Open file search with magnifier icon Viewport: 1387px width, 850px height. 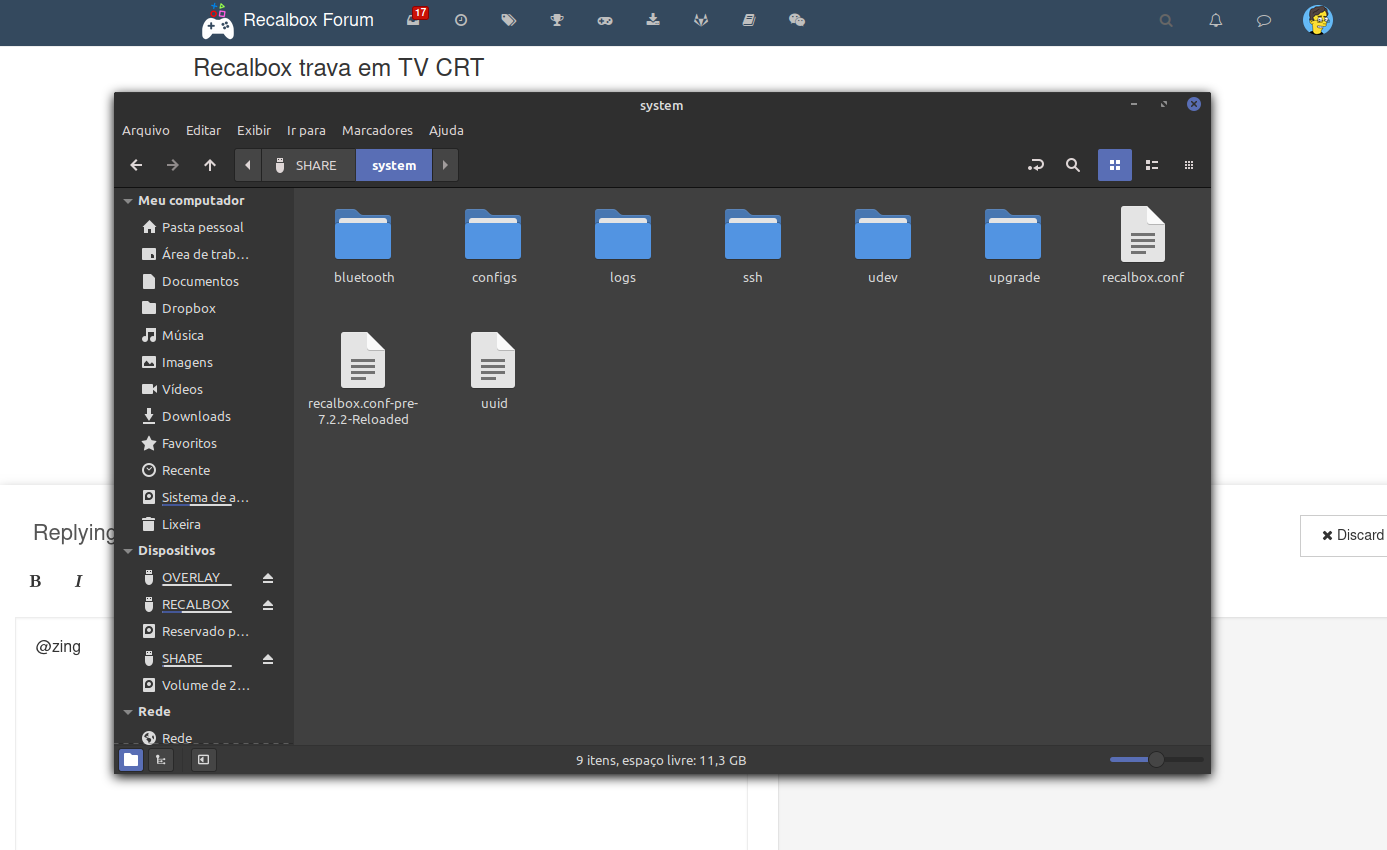pyautogui.click(x=1073, y=165)
